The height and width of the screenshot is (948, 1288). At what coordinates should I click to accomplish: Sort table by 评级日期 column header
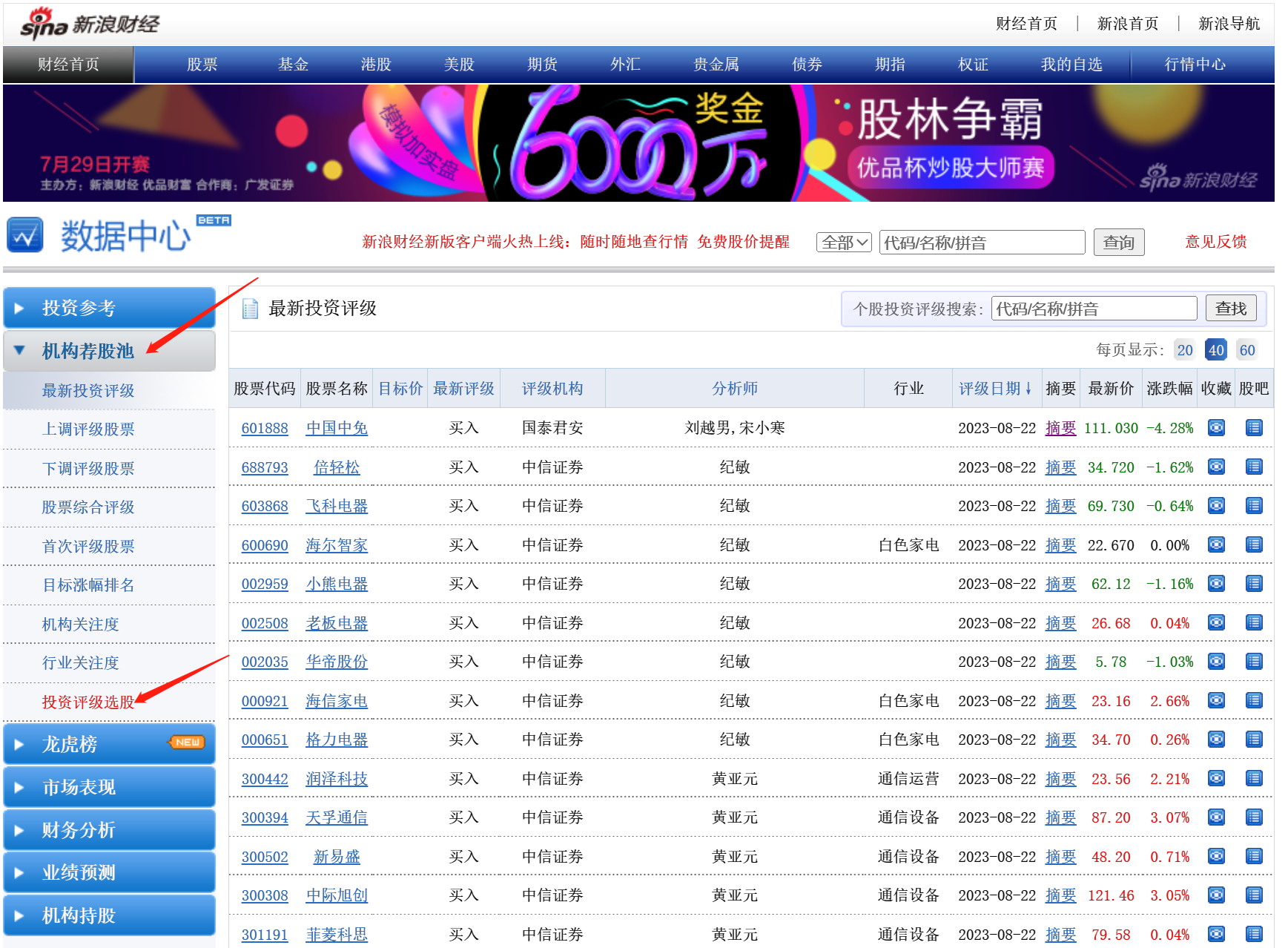996,389
